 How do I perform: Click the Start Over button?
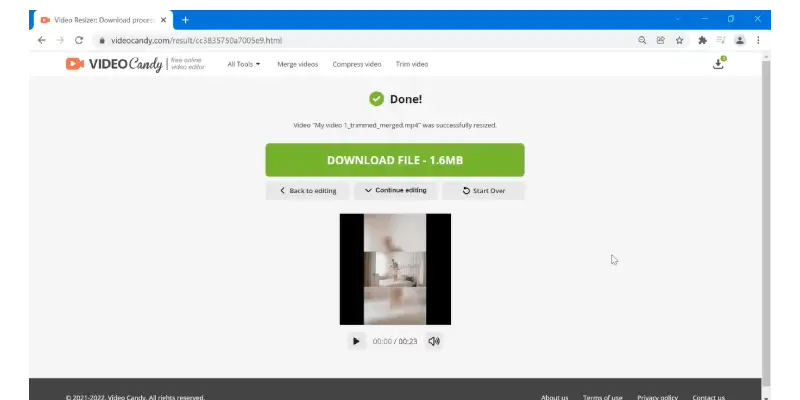point(484,191)
